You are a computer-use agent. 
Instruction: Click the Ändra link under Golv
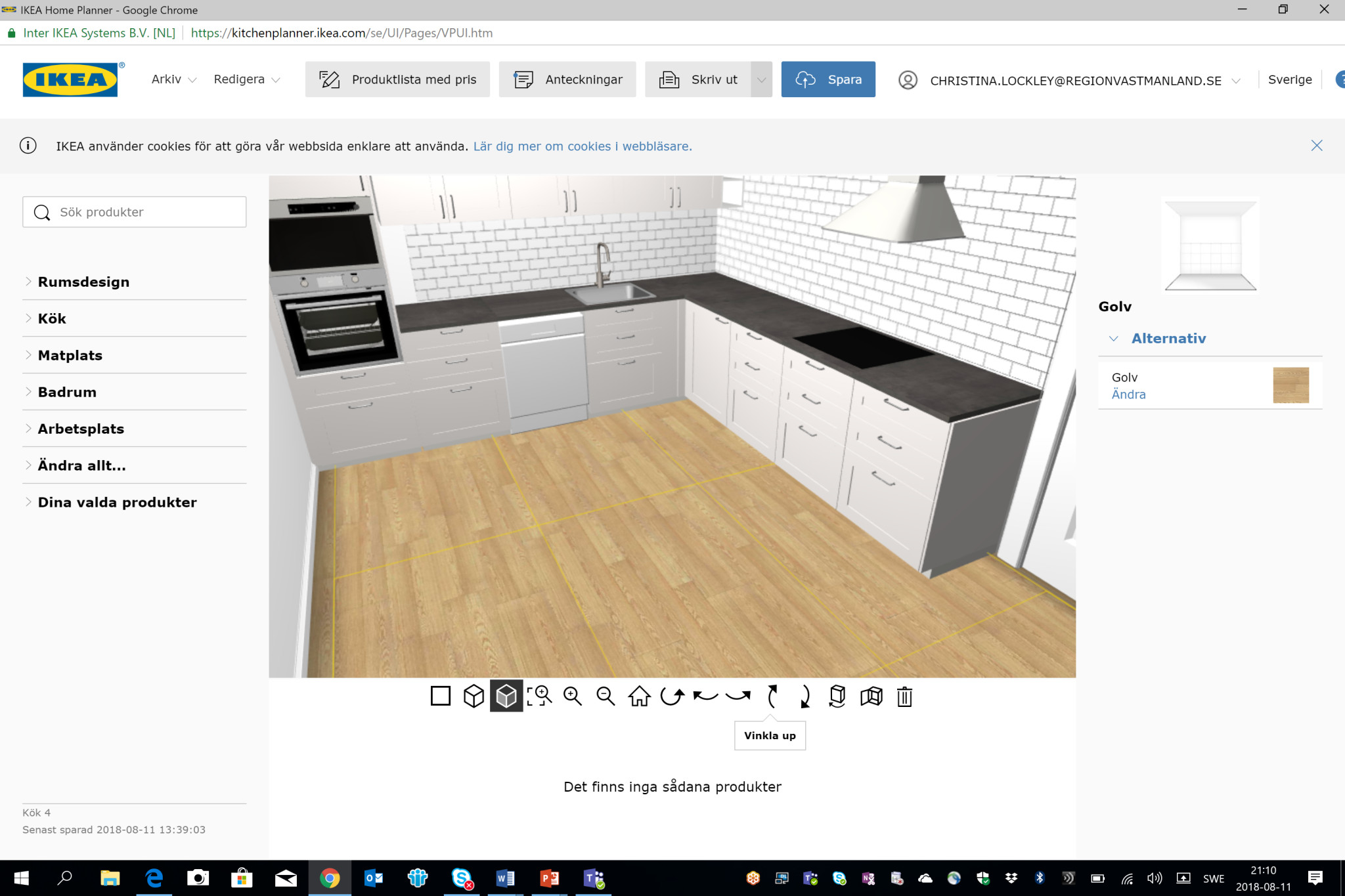pos(1128,395)
